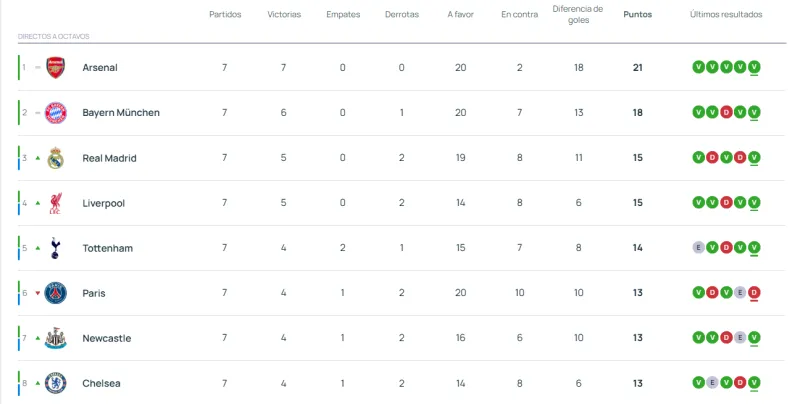Click Real Madrid's green up arrow indicator
Image resolution: width=800 pixels, height=404 pixels.
(x=38, y=158)
